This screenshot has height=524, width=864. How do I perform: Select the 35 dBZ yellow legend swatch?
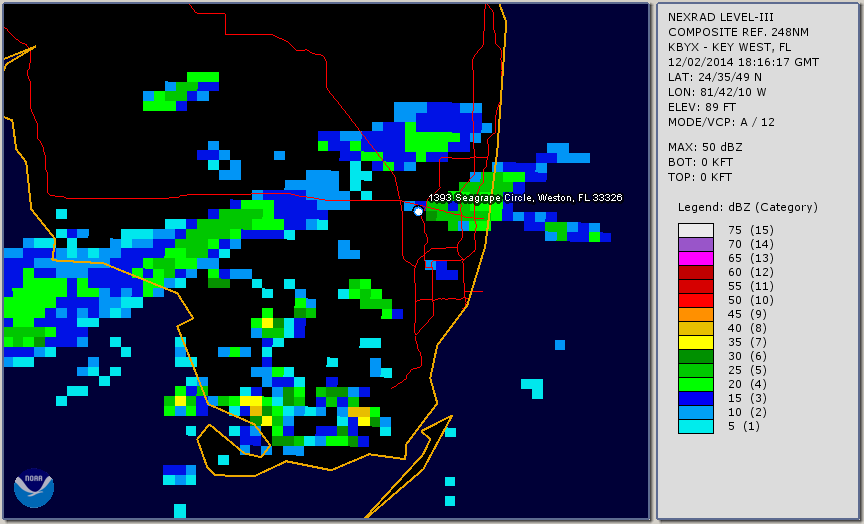coord(696,343)
